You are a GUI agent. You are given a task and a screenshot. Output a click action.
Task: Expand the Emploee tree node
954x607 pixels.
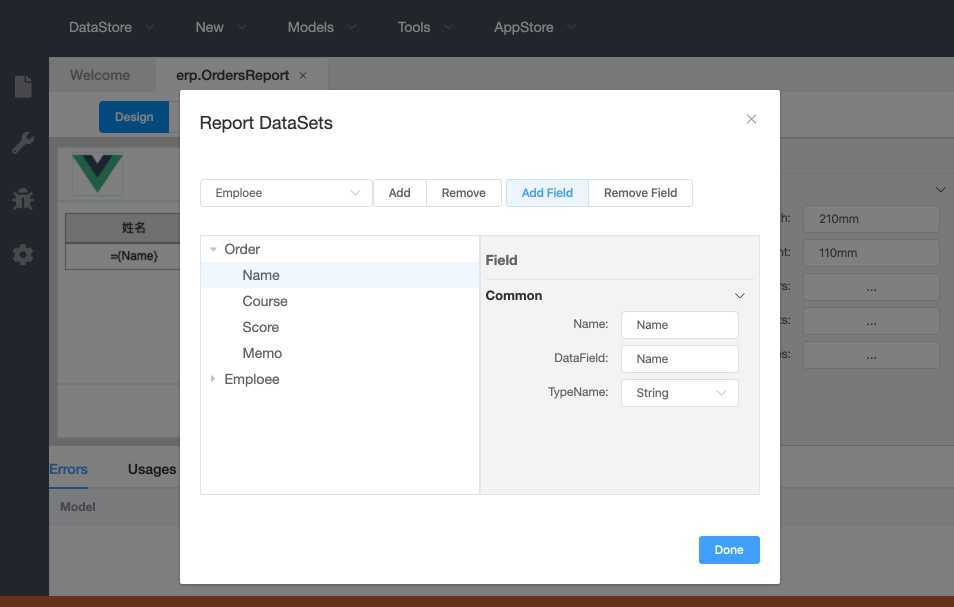pos(213,379)
